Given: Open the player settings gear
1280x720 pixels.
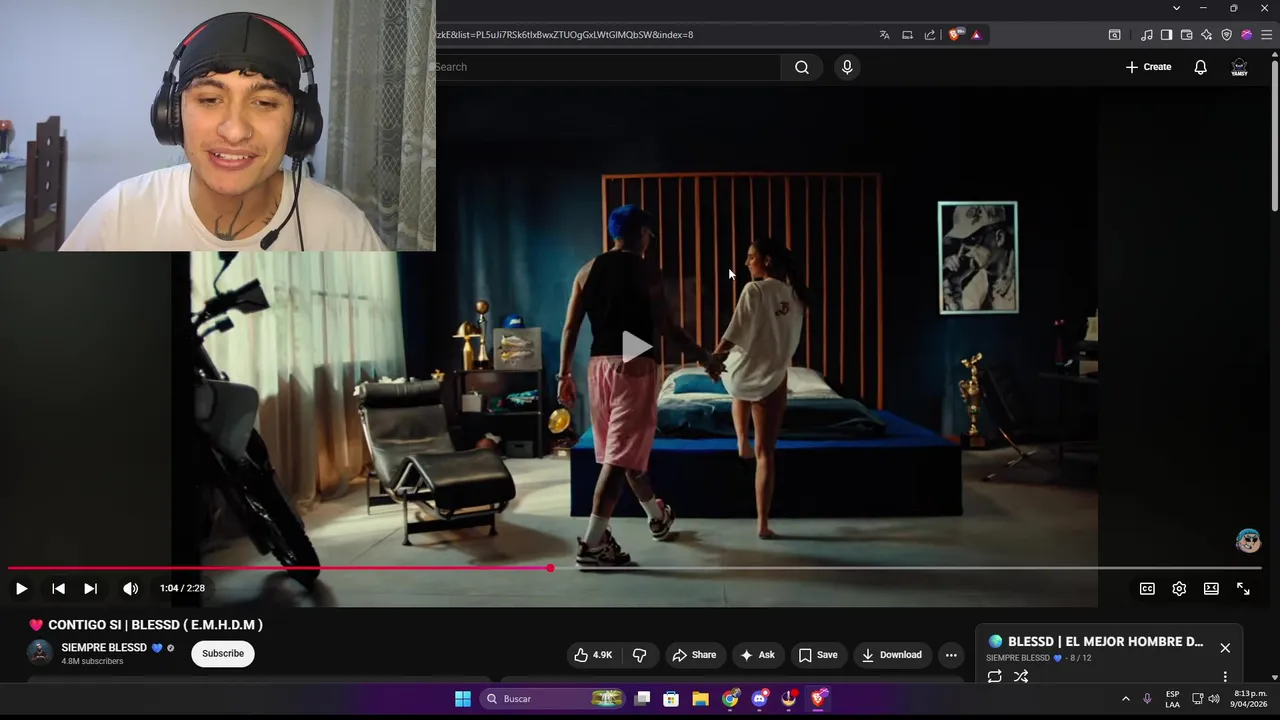Looking at the screenshot, I should pos(1179,589).
